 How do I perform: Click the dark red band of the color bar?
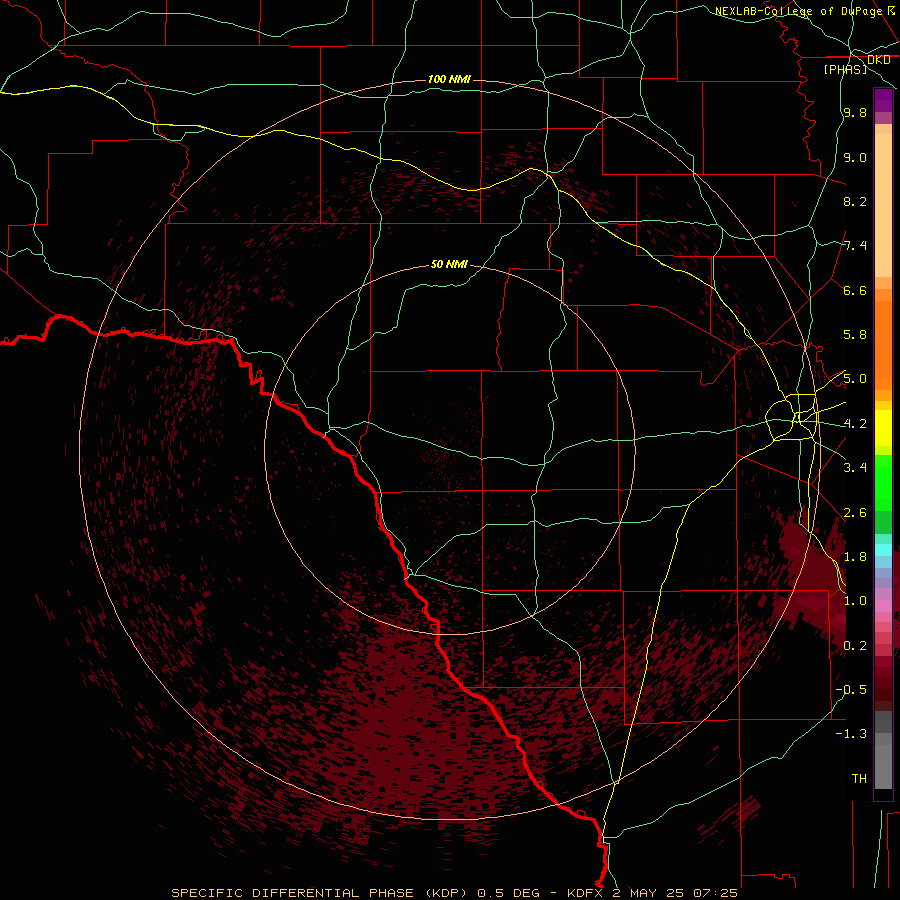pyautogui.click(x=883, y=683)
